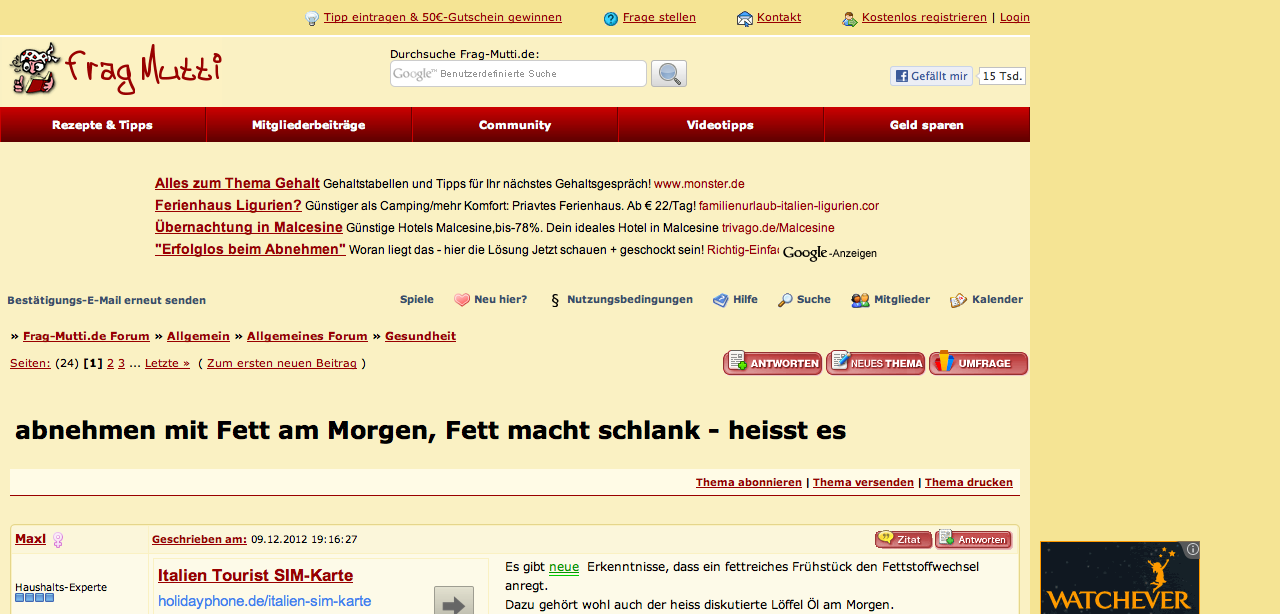Open the Rezepte & Tipps menu
The height and width of the screenshot is (614, 1280).
click(103, 125)
